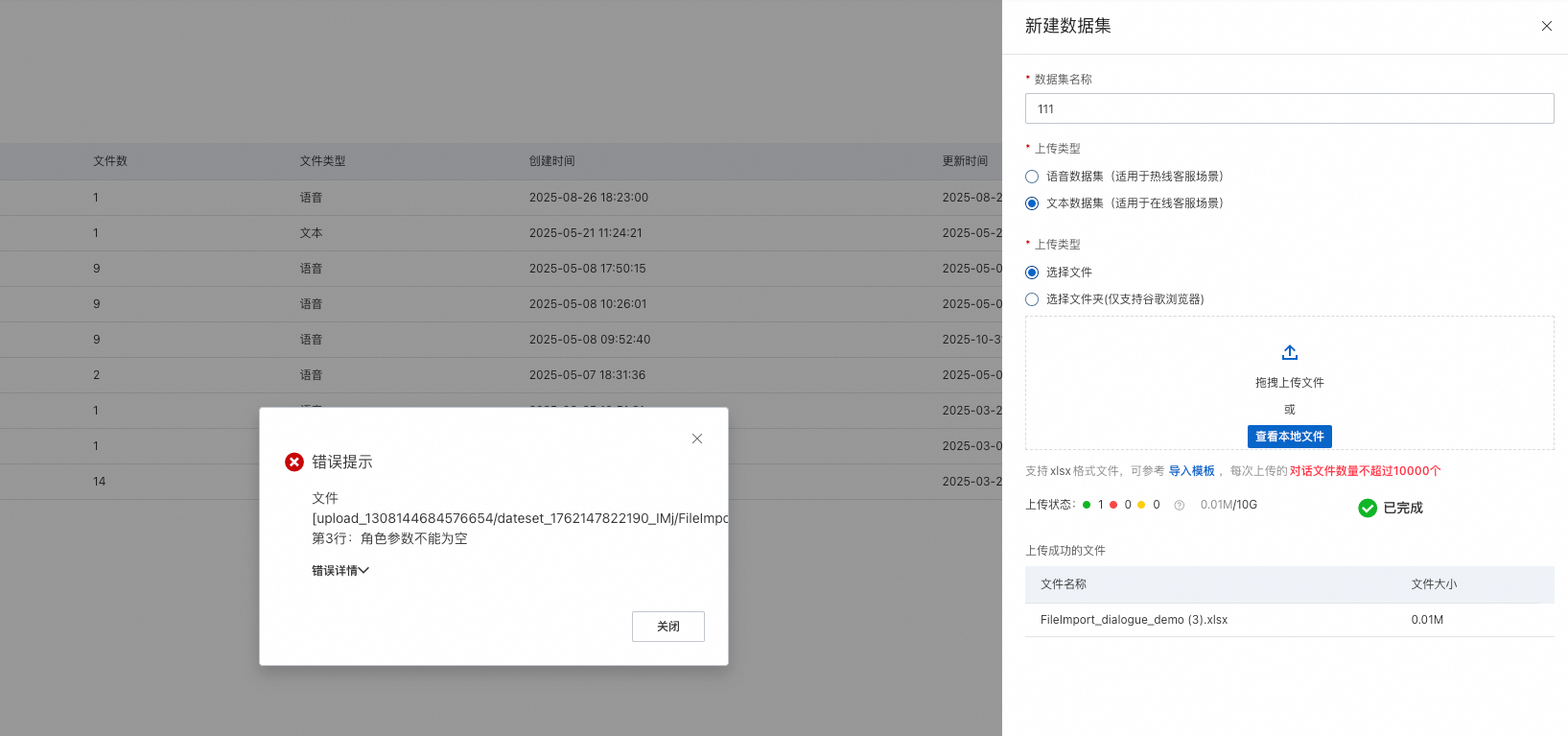1568x736 pixels.
Task: Open the 导入模板 link
Action: coord(1192,471)
